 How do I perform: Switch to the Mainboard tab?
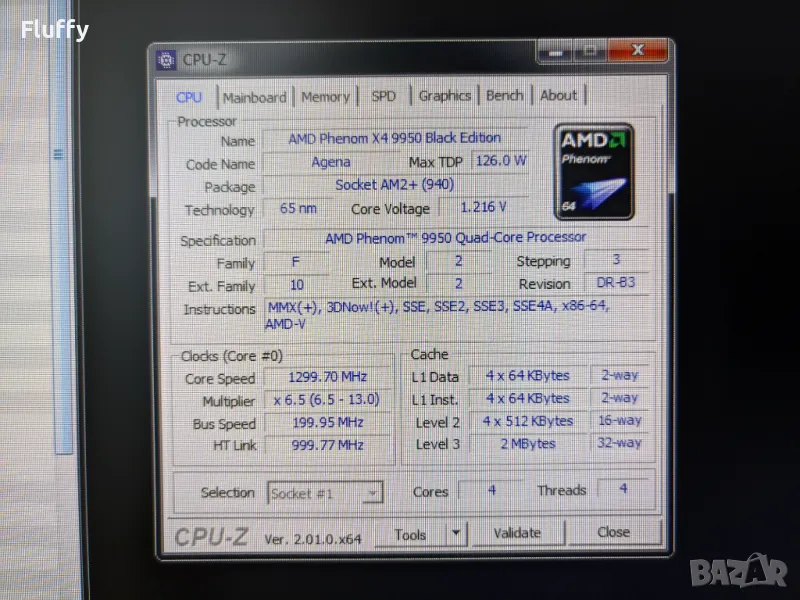[255, 97]
